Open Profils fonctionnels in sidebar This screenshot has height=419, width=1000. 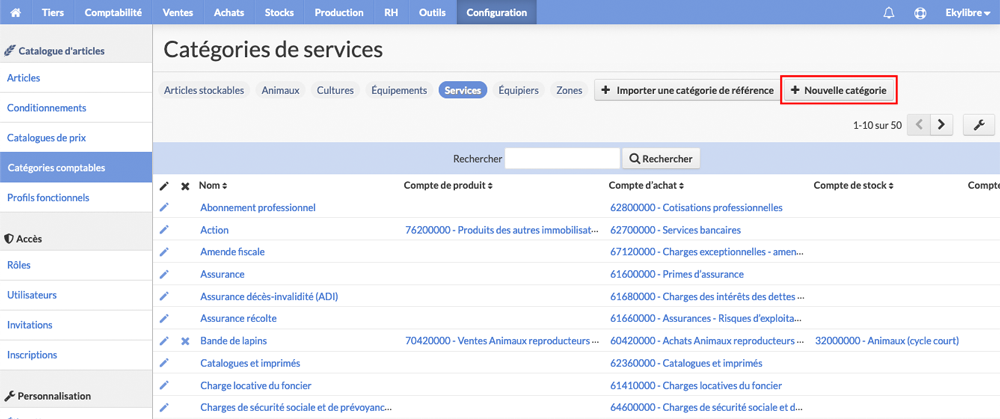point(76,198)
